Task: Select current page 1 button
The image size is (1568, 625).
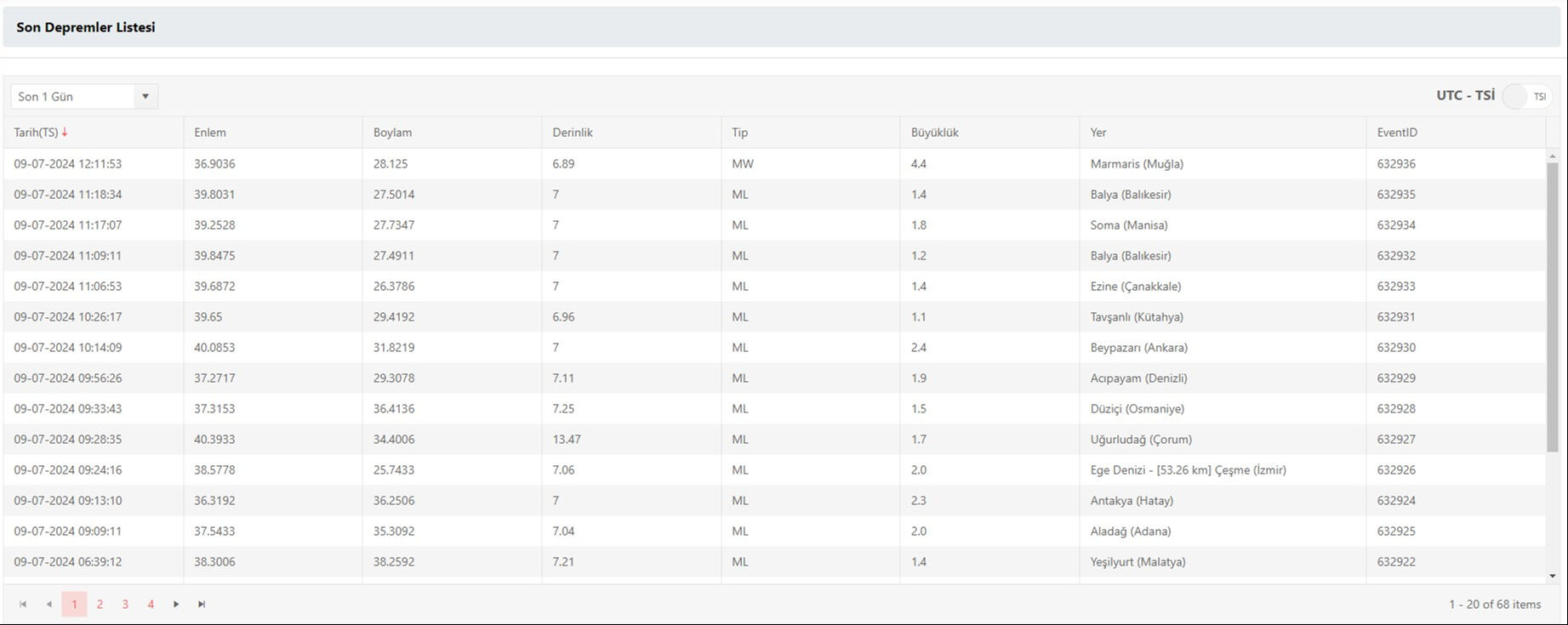Action: point(74,604)
